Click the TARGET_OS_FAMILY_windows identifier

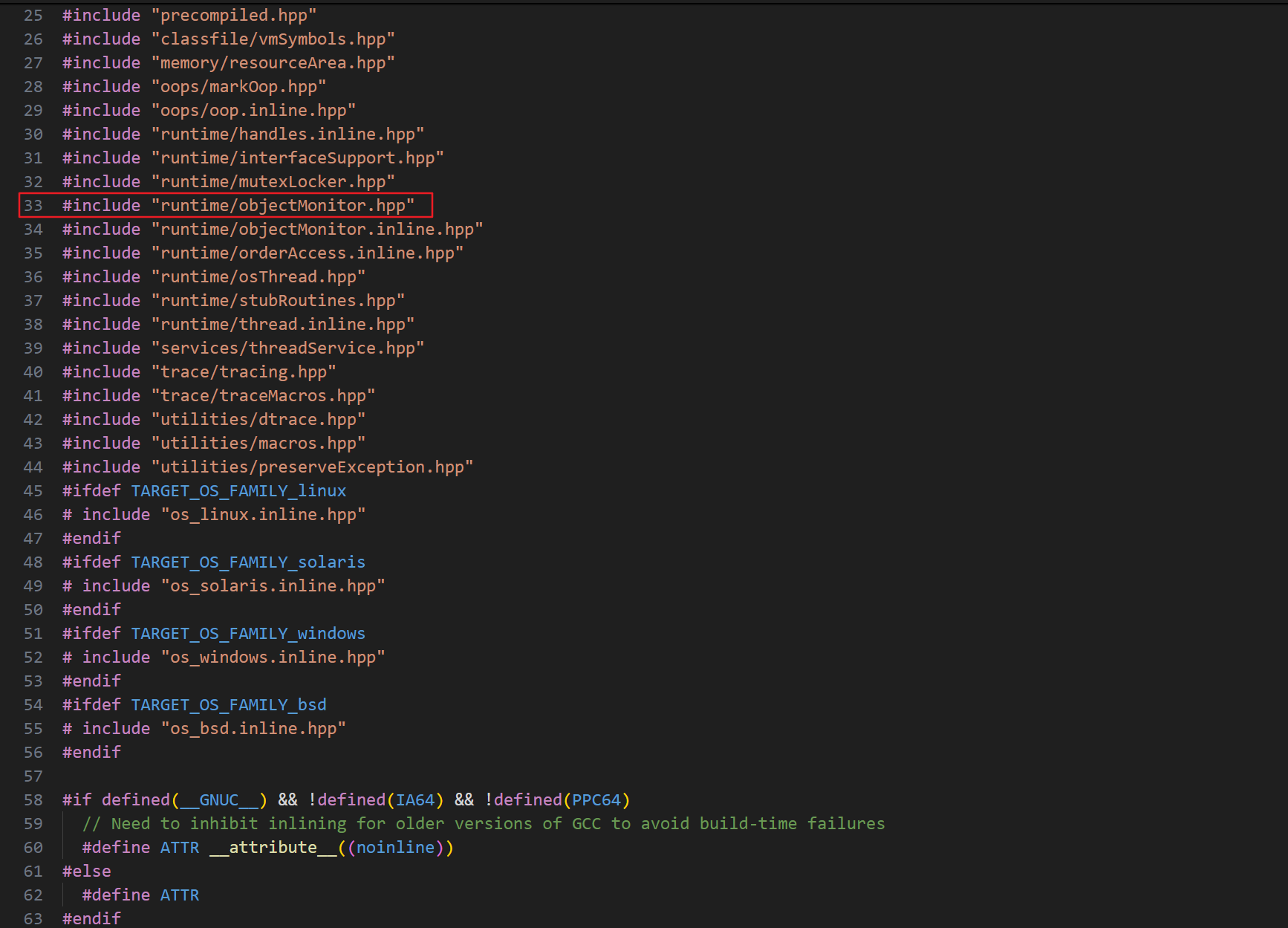pos(248,634)
